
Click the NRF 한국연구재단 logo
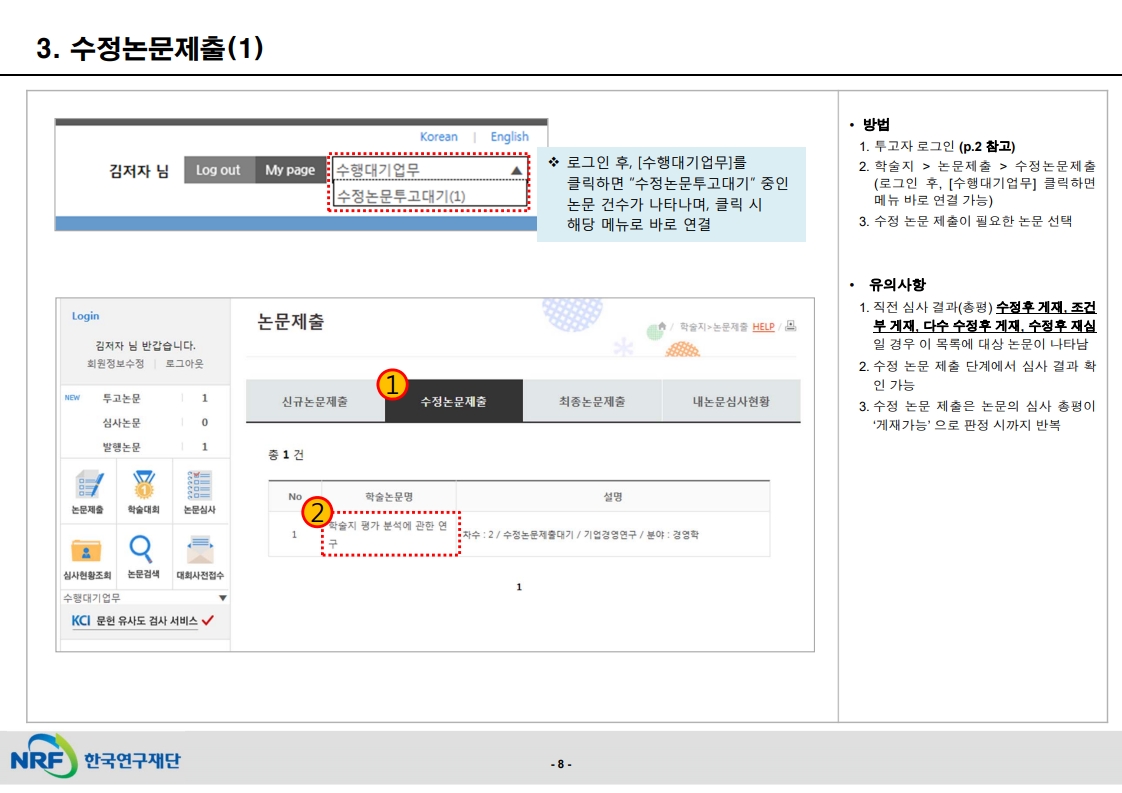[95, 758]
